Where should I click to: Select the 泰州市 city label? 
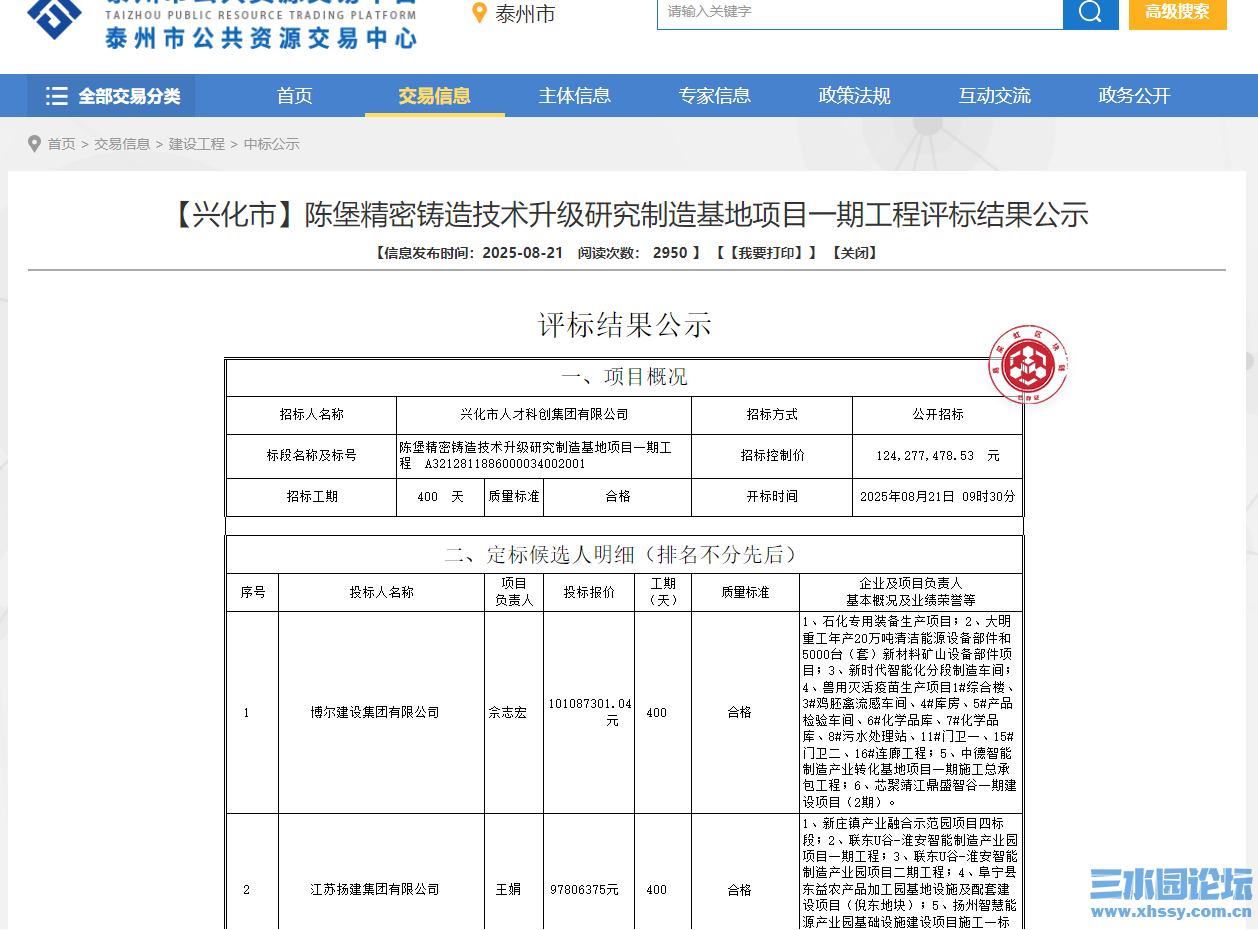tap(525, 14)
